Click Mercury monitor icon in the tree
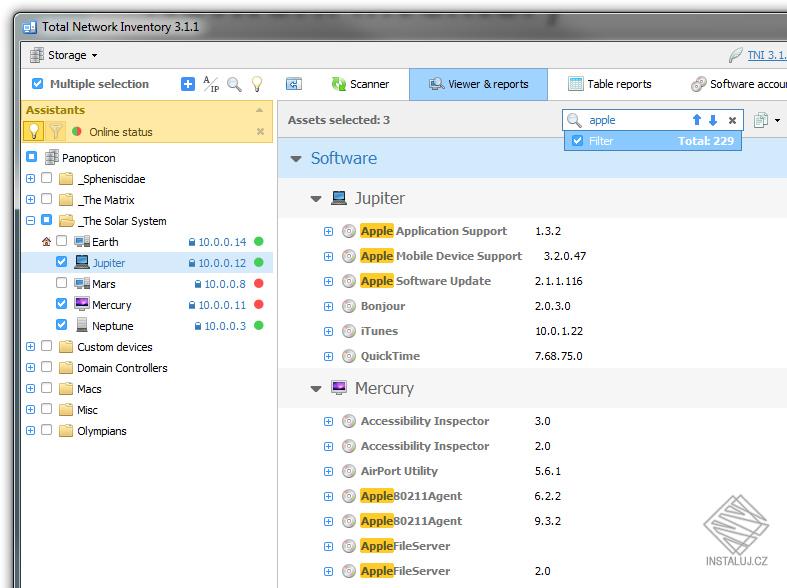 point(82,304)
